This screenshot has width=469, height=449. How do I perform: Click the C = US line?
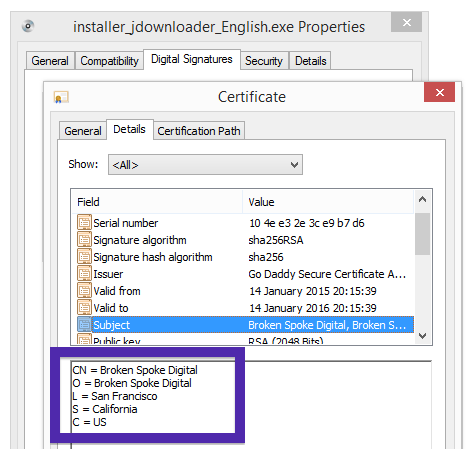(89, 422)
